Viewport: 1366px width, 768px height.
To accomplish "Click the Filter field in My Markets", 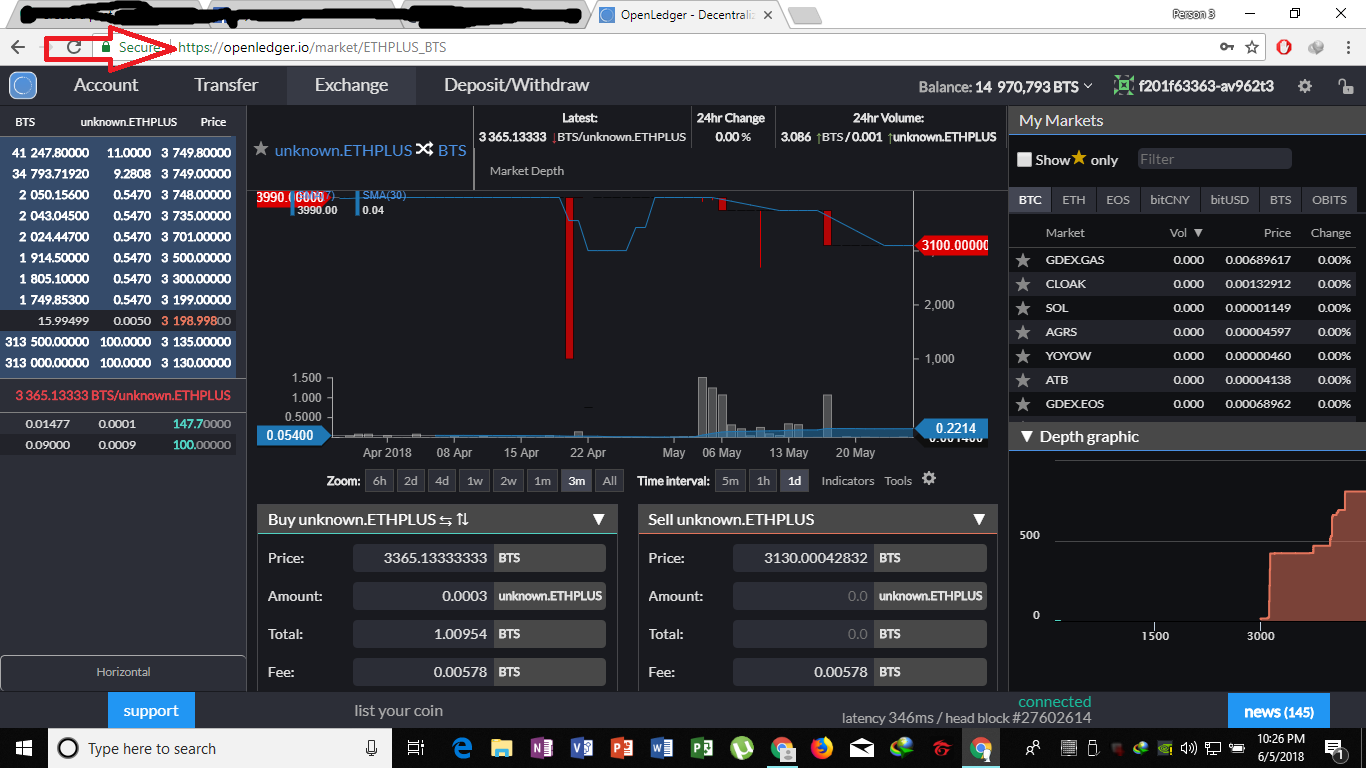I will (1214, 159).
